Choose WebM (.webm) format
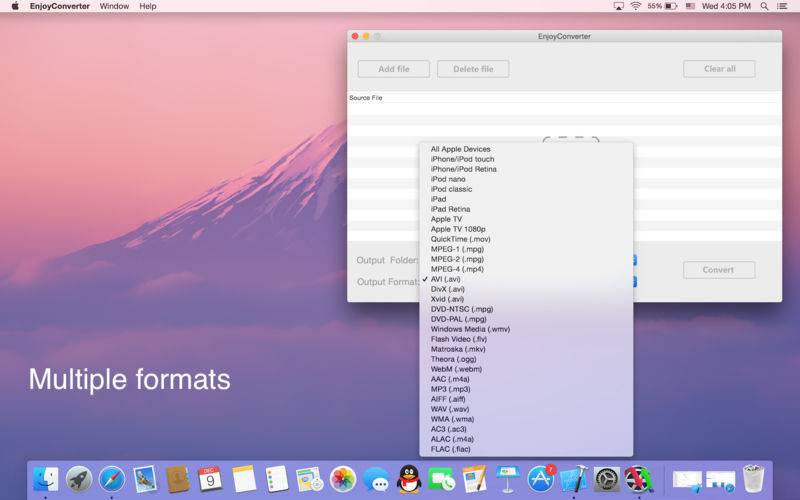Image resolution: width=800 pixels, height=500 pixels. tap(526, 369)
